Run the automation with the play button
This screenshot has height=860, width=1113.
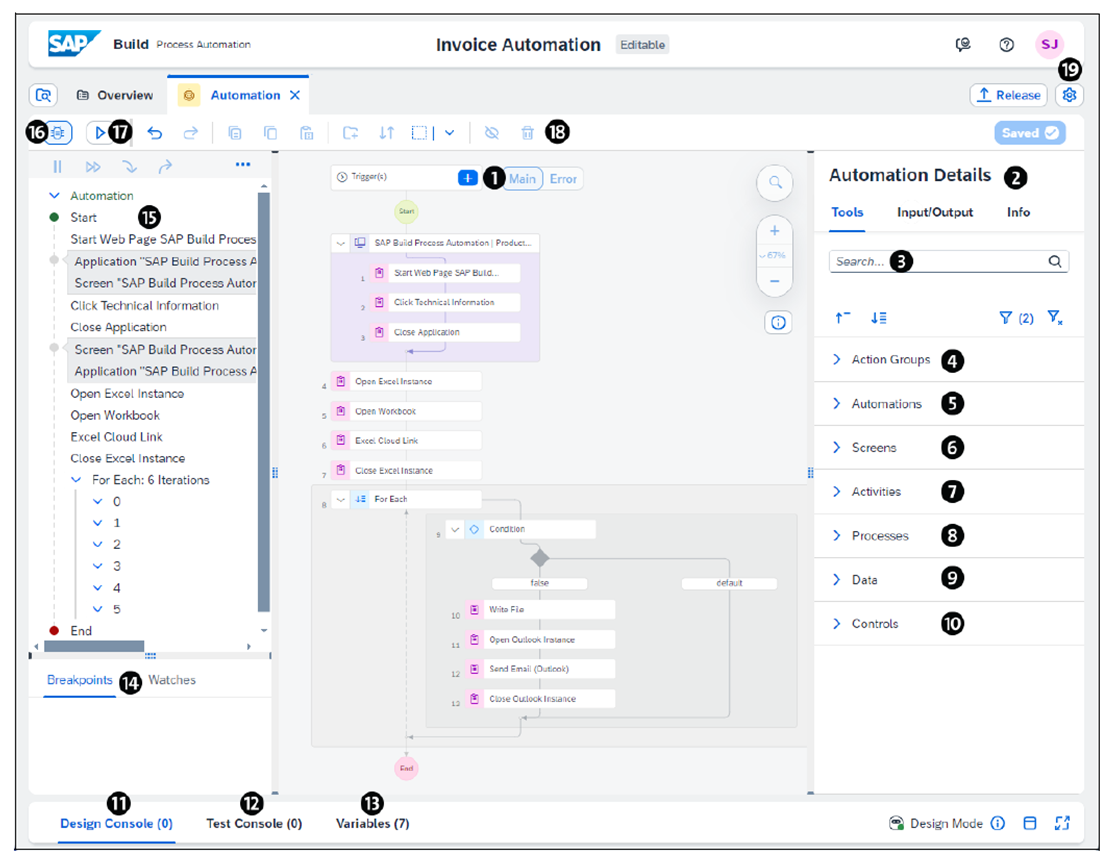(99, 133)
